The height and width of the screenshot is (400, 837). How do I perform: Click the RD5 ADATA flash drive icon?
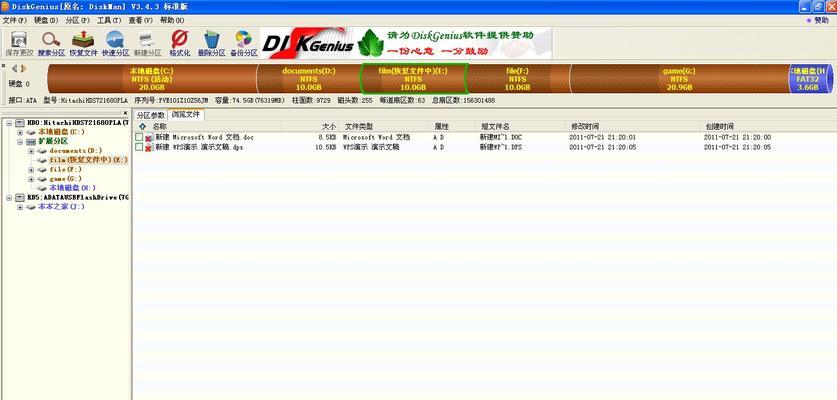20,198
